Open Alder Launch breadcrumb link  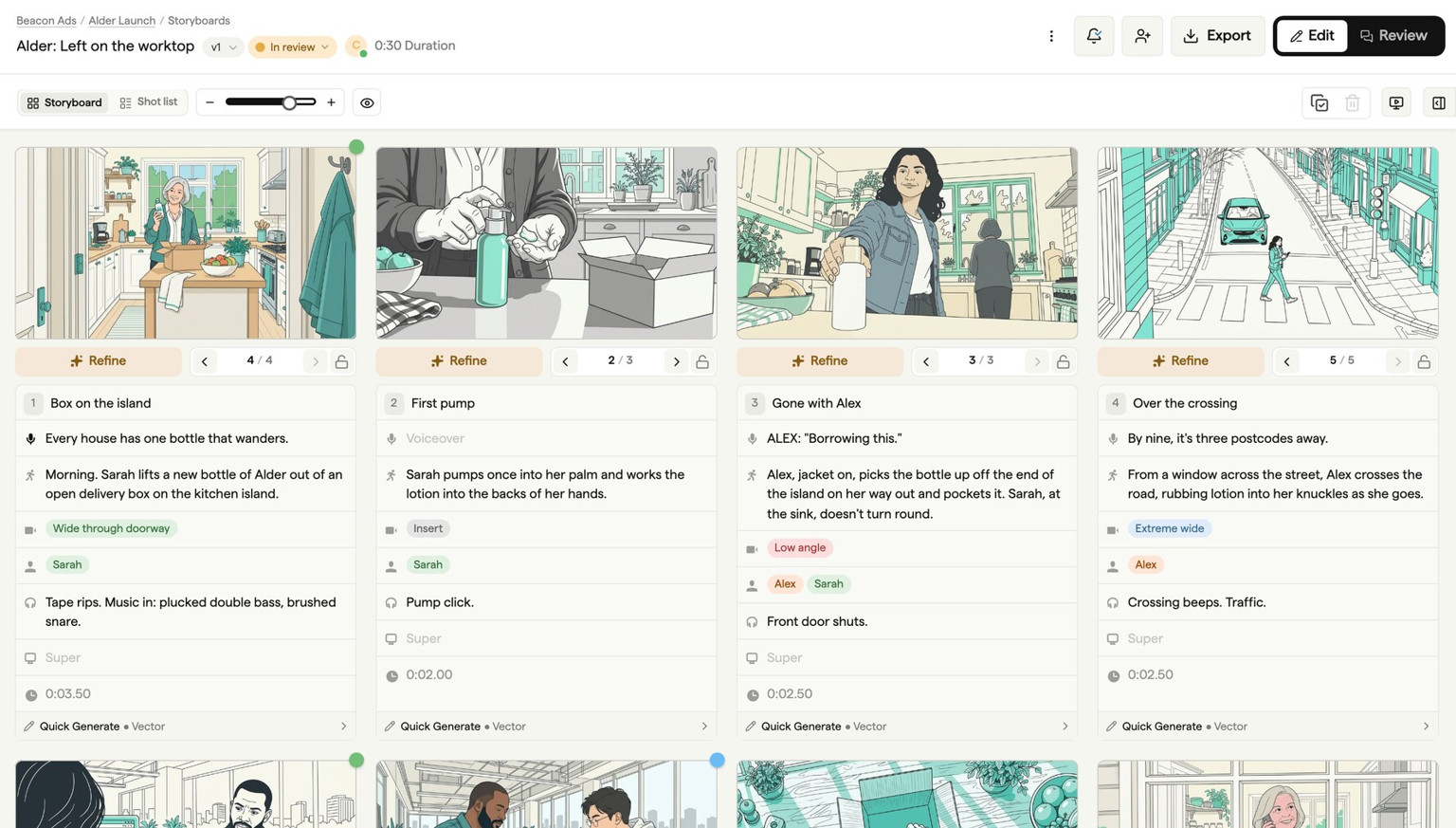(122, 20)
